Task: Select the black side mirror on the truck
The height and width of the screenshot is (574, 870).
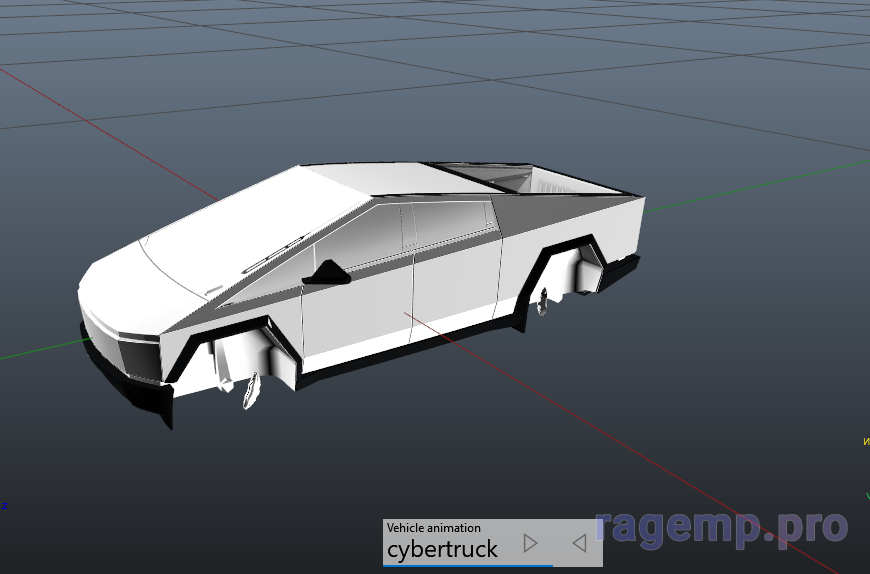Action: coord(326,272)
